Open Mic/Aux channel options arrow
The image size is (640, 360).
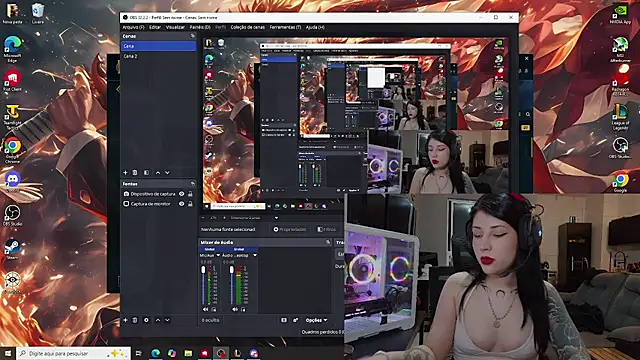pyautogui.click(x=218, y=255)
